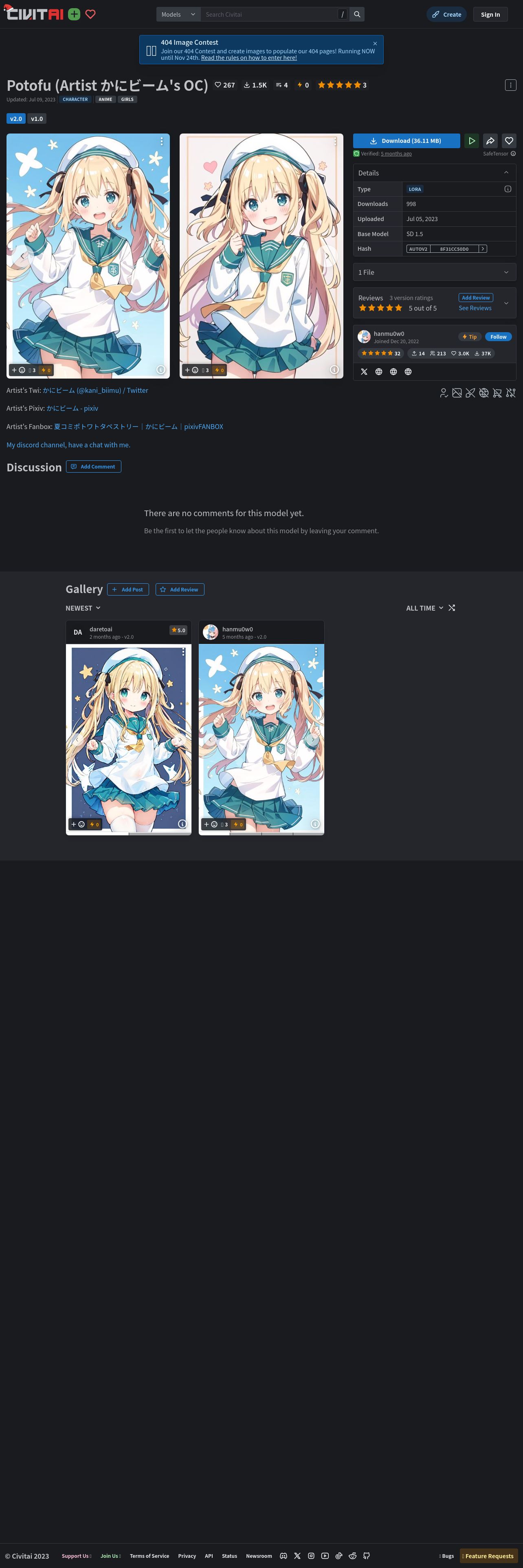Image resolution: width=523 pixels, height=1568 pixels.
Task: Click the Instagram icon in footer
Action: coord(311,1555)
